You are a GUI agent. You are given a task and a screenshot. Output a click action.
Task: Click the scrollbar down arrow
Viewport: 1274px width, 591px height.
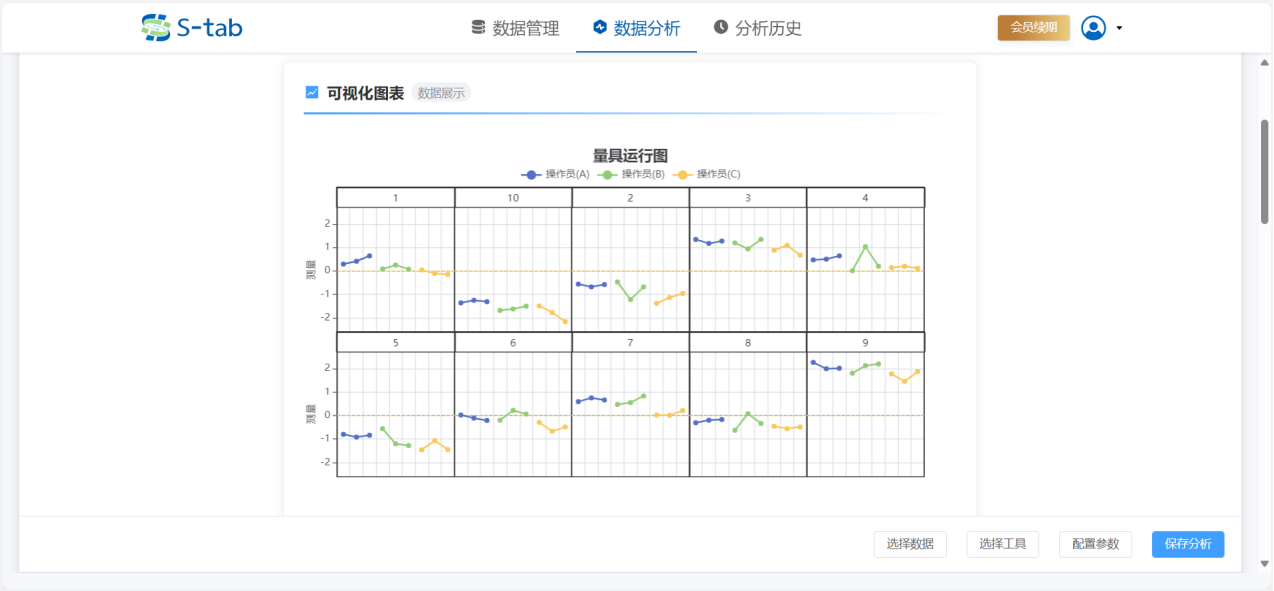pyautogui.click(x=1264, y=564)
